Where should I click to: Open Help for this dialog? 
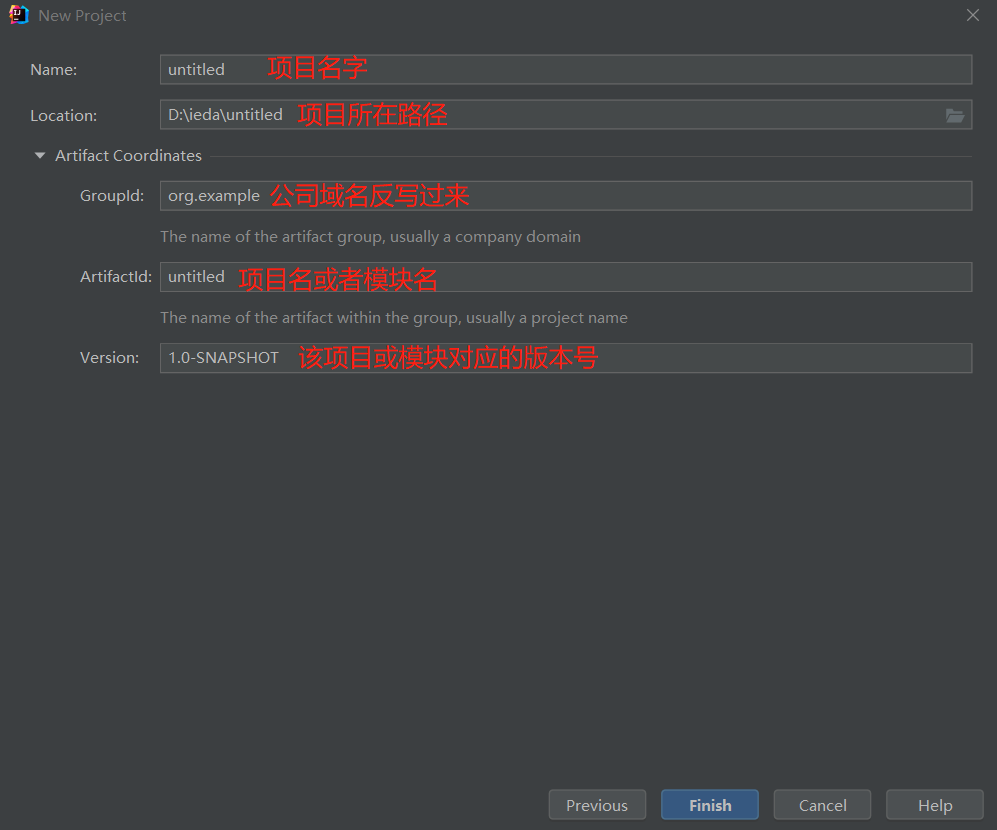click(935, 805)
